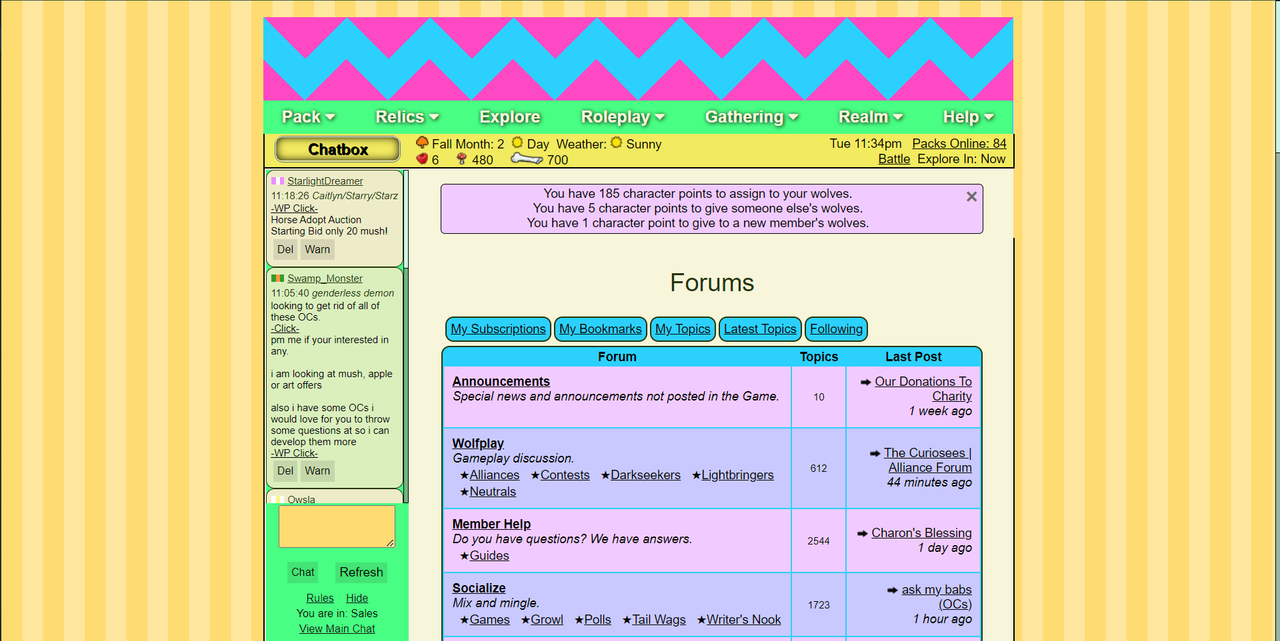
Task: Open the Packs Online: 84 link
Action: (x=959, y=144)
